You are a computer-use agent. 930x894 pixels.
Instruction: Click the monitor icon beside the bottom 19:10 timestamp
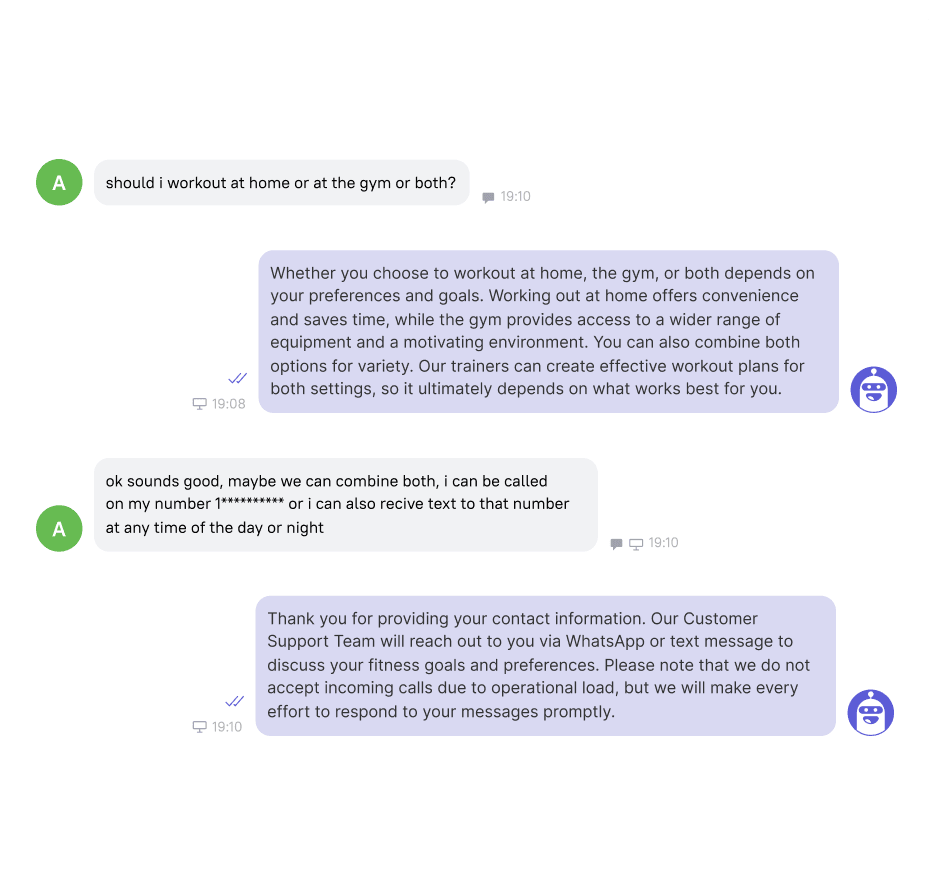199,727
